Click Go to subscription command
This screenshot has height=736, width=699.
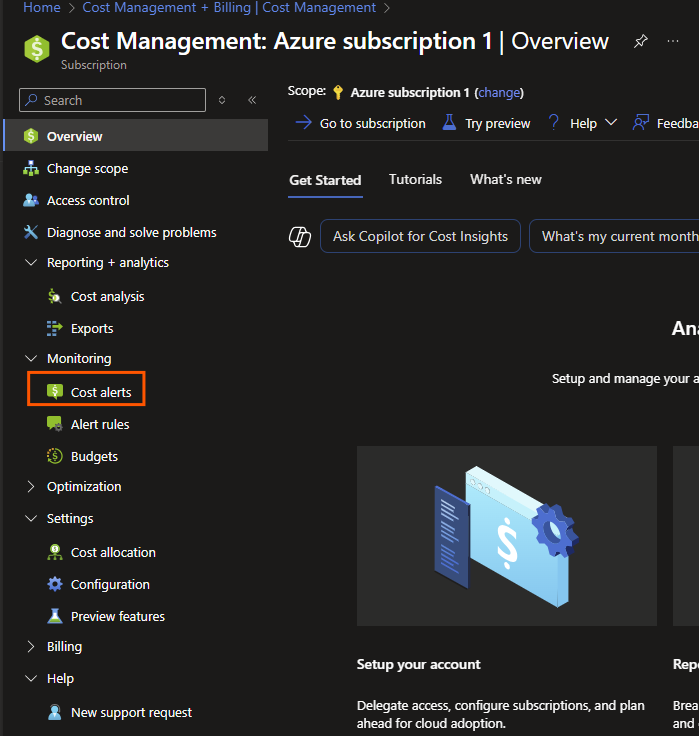coord(360,123)
